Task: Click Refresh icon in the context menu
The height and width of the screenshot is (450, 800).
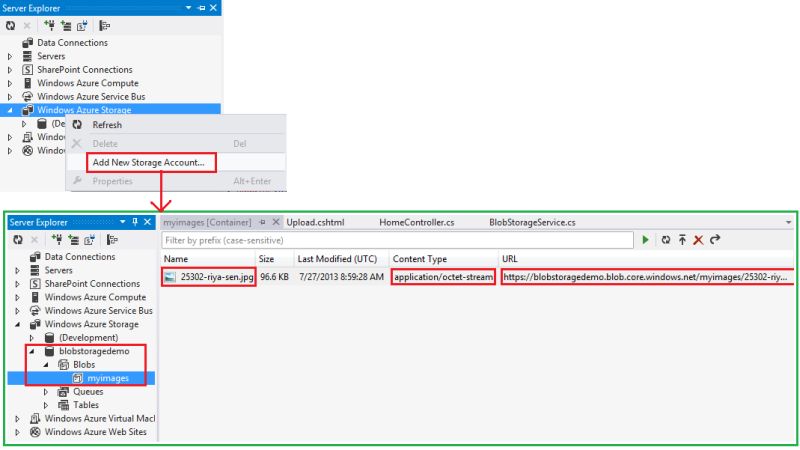Action: 77,124
